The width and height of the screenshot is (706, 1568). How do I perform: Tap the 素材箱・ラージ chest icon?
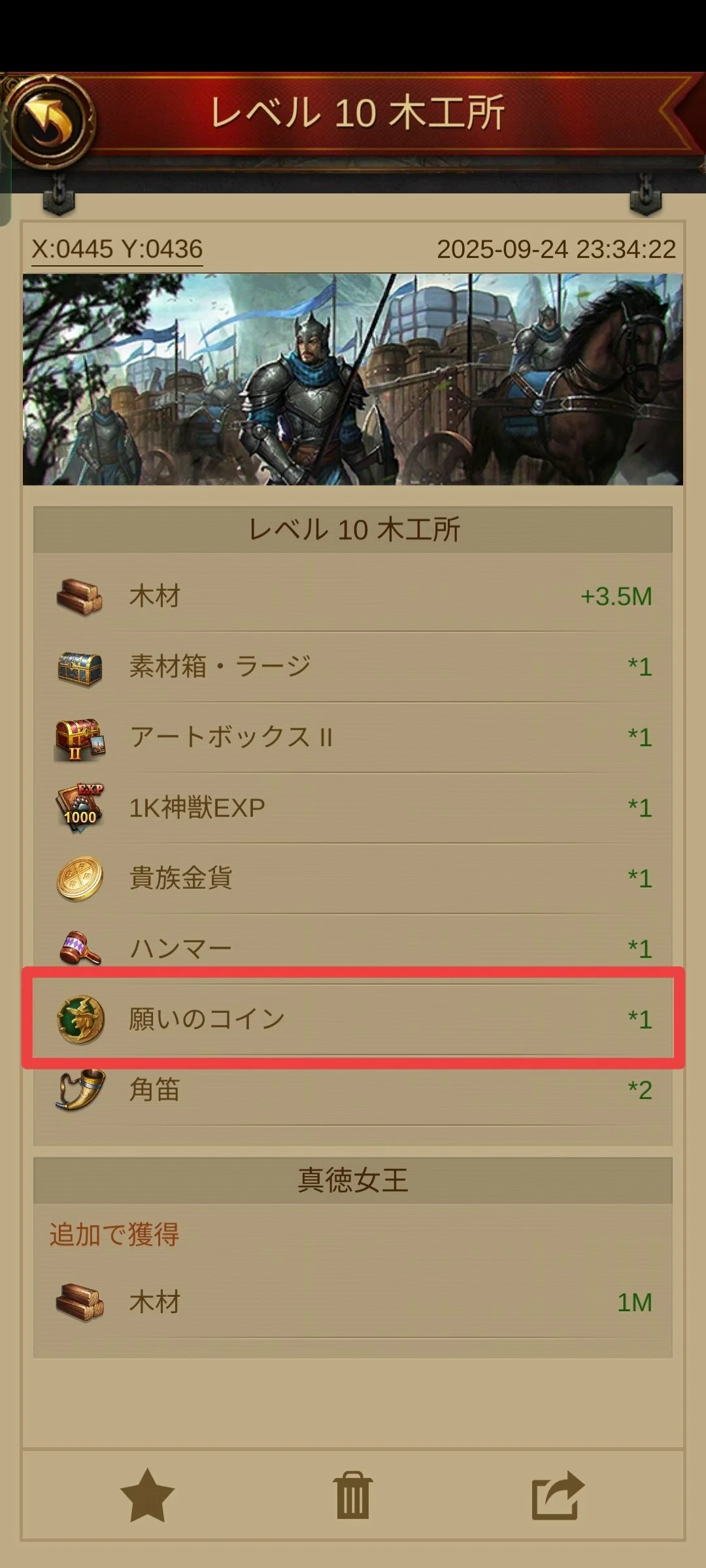tap(79, 668)
